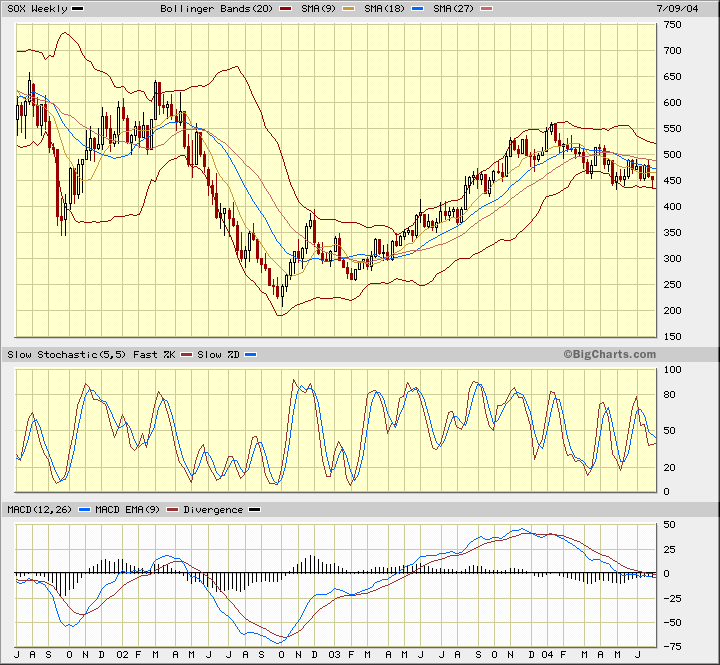
Task: Click the black Divergence legend swatch
Action: click(x=254, y=510)
